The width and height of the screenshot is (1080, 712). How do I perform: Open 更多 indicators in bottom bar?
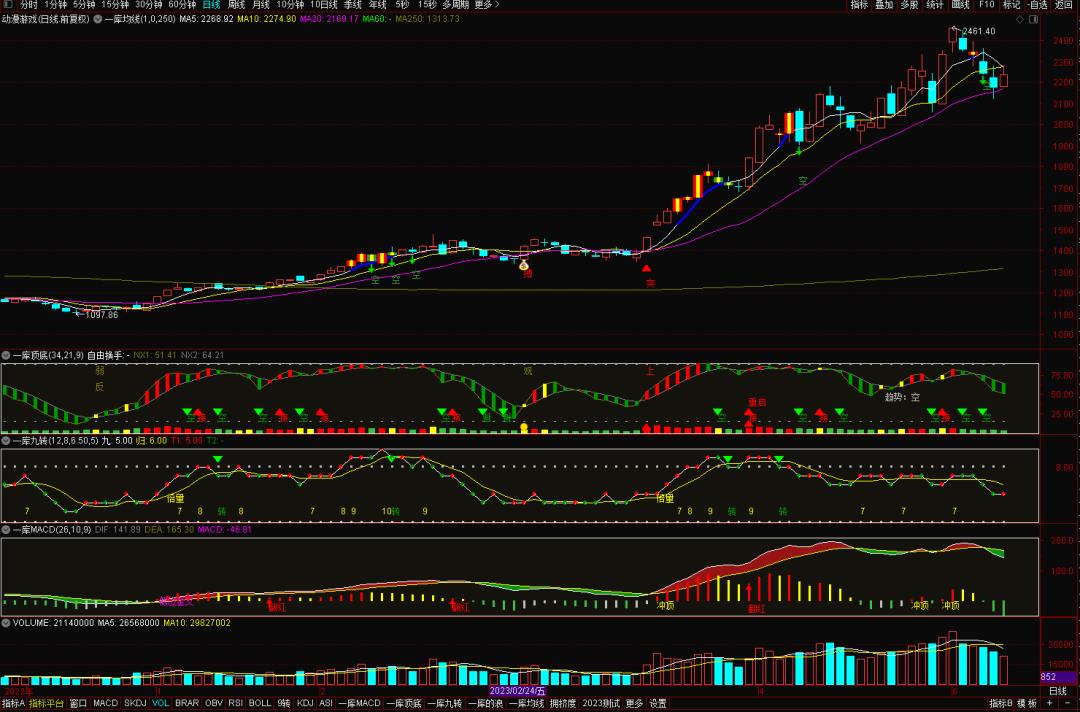[x=634, y=703]
